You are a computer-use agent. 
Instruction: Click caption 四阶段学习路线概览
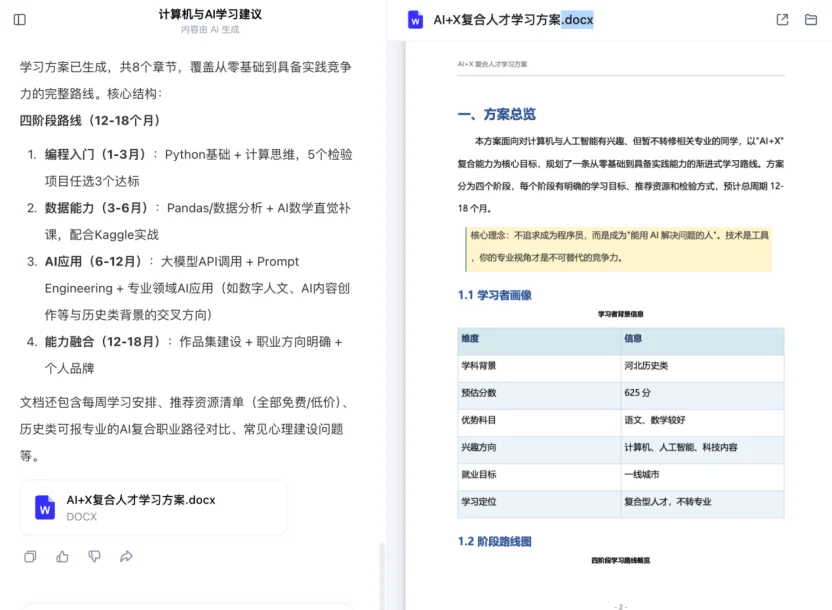click(620, 560)
